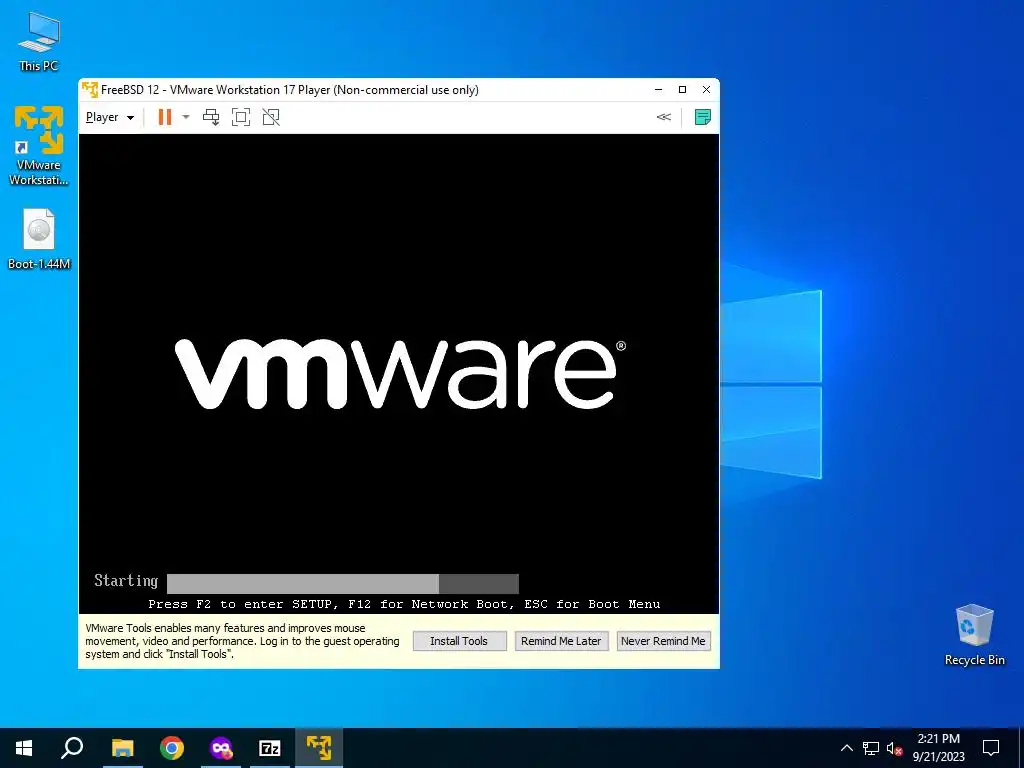Launch Google Chrome from taskbar
This screenshot has width=1024, height=768.
pos(172,748)
